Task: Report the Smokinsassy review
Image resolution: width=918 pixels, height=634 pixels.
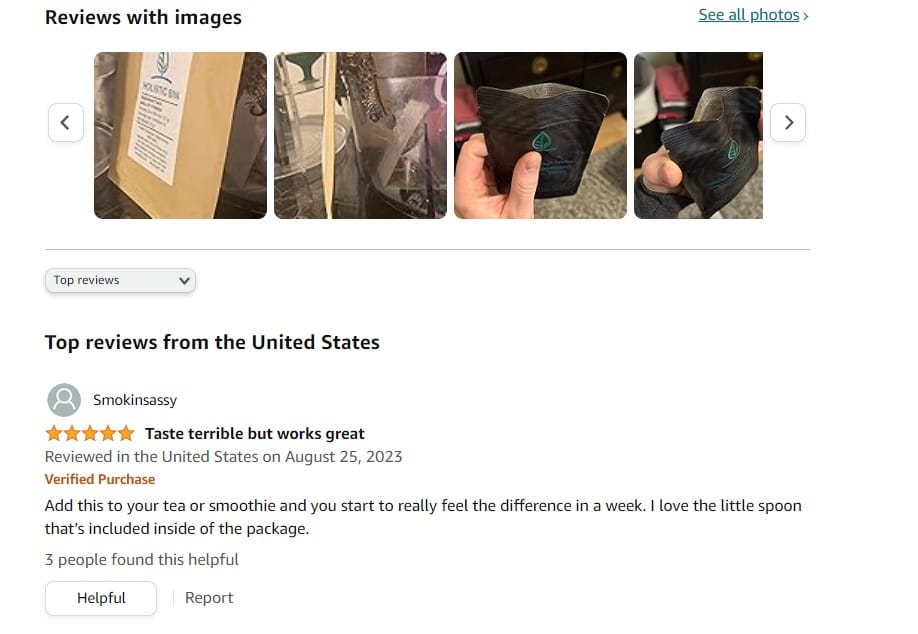Action: 209,598
